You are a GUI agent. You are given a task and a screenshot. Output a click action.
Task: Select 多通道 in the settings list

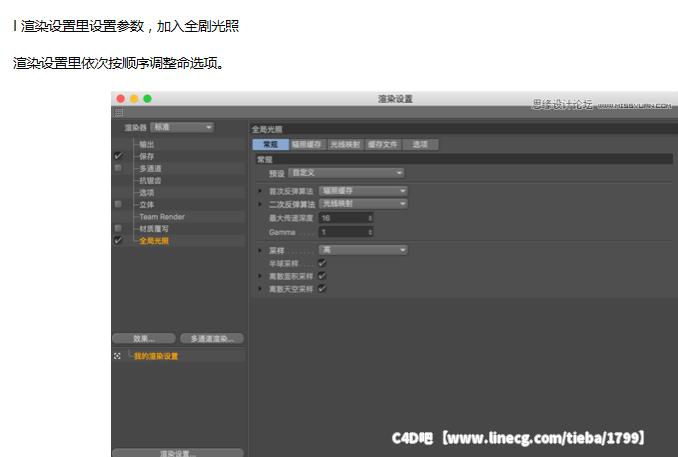150,168
